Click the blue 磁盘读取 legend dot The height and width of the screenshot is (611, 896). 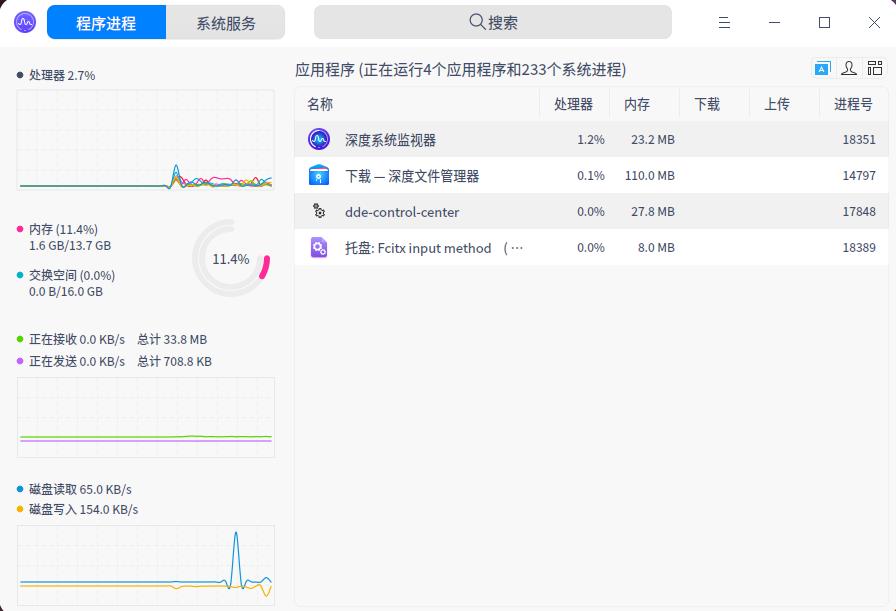[x=17, y=489]
